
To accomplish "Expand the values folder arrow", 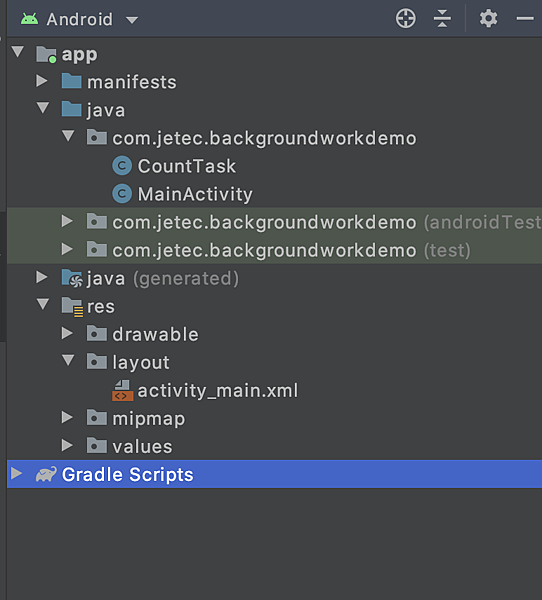I will pyautogui.click(x=67, y=445).
